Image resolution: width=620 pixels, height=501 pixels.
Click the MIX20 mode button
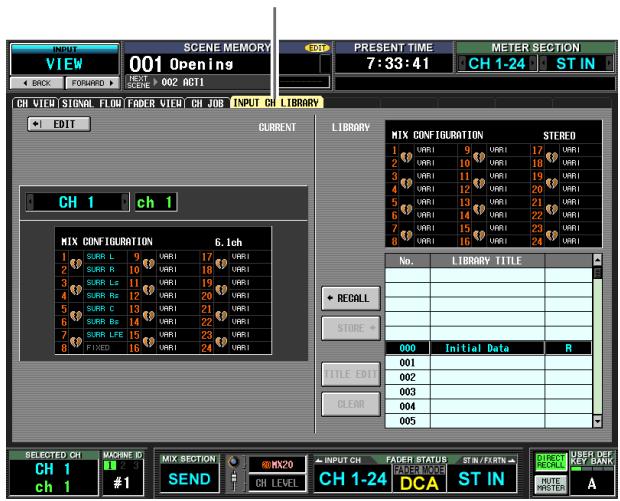pyautogui.click(x=277, y=464)
